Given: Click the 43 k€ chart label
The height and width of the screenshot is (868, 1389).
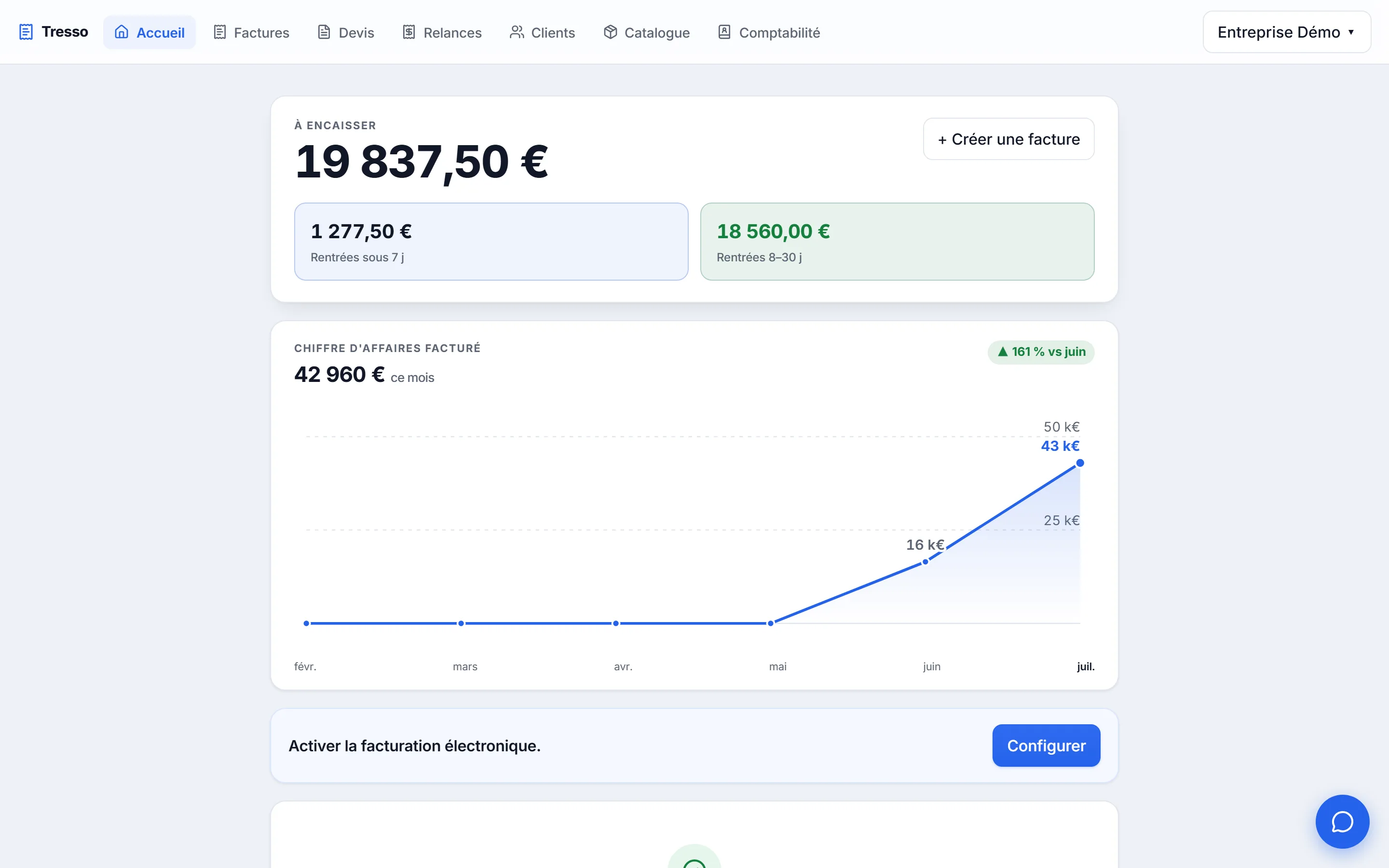Looking at the screenshot, I should (1060, 446).
